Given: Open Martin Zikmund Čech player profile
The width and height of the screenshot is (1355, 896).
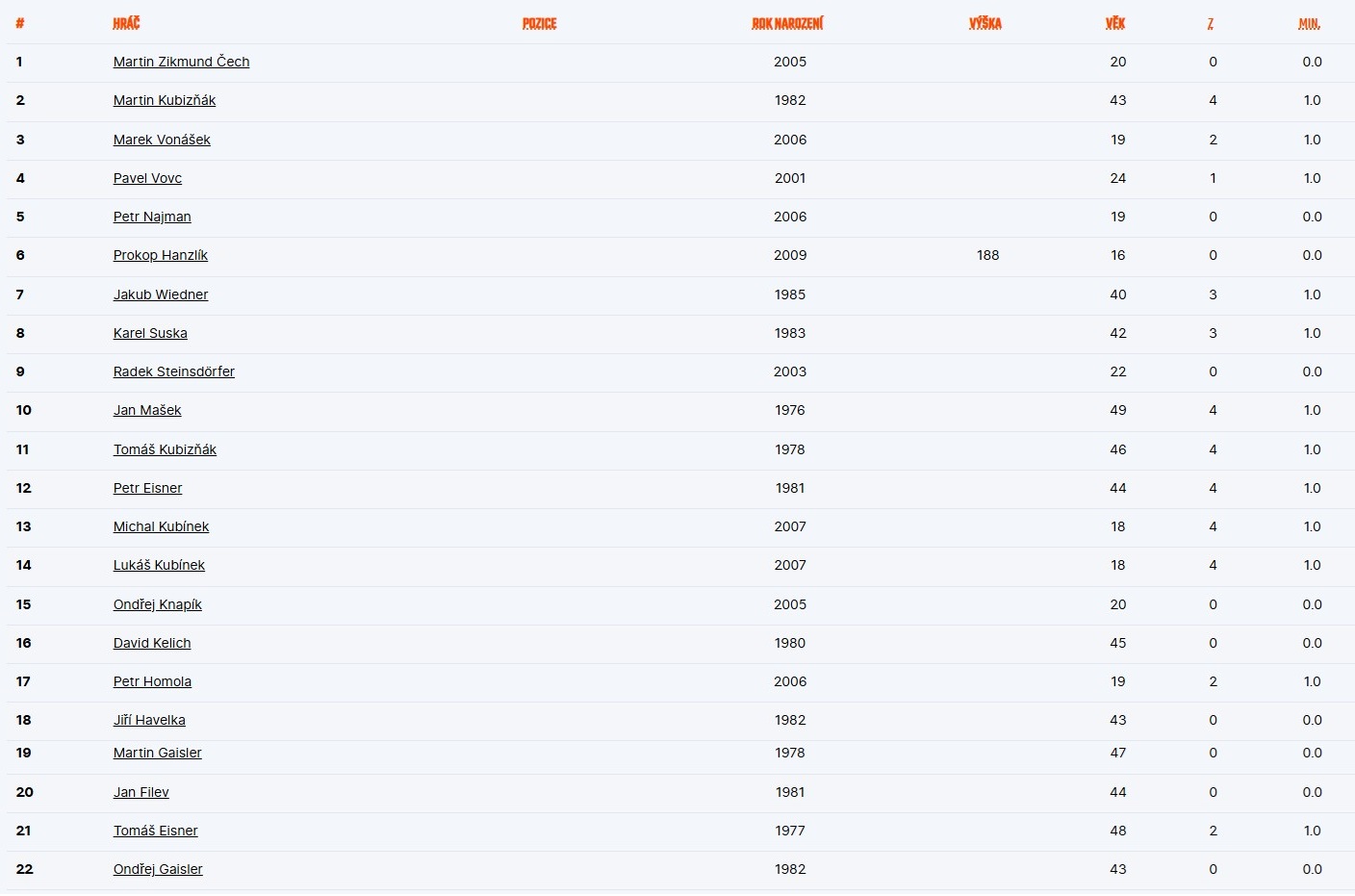Looking at the screenshot, I should [181, 62].
